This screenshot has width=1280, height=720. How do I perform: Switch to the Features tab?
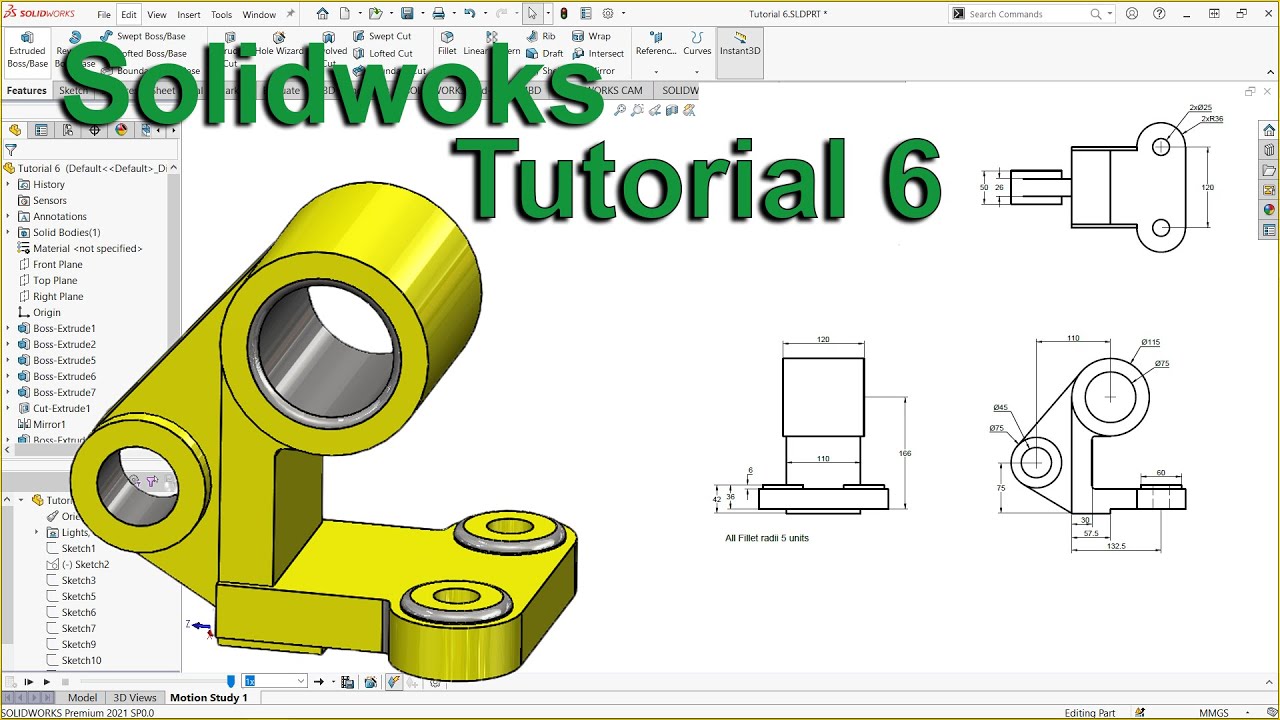click(x=27, y=90)
